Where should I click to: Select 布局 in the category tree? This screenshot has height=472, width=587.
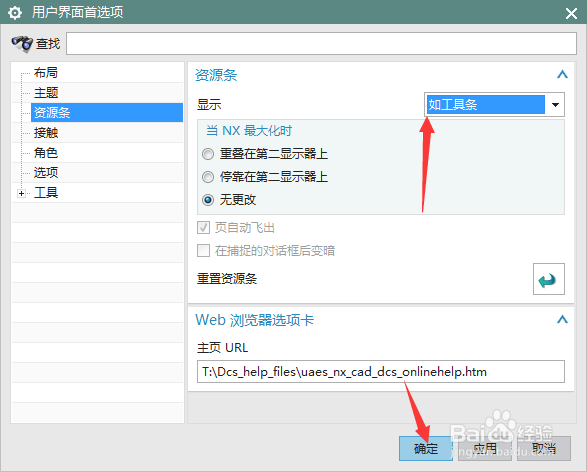coord(46,72)
